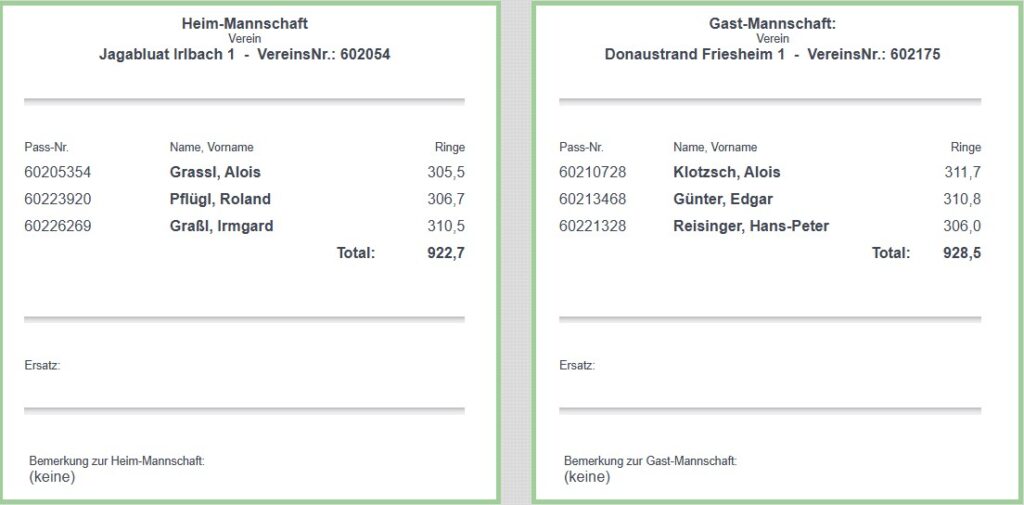Screen dimensions: 1024x505
Task: Click pass number 60226269
Action: point(58,226)
